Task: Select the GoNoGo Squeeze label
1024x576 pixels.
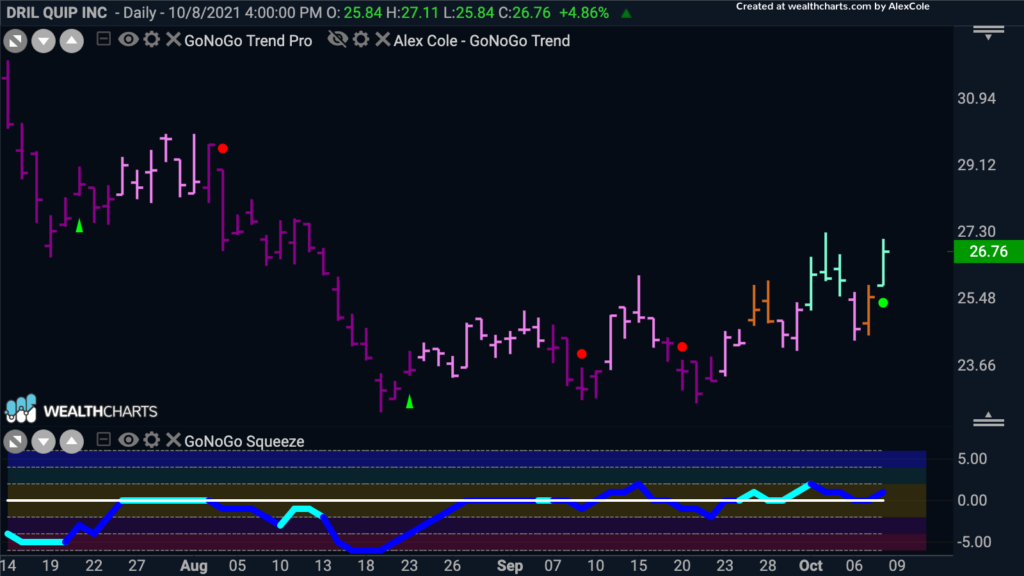Action: click(244, 441)
